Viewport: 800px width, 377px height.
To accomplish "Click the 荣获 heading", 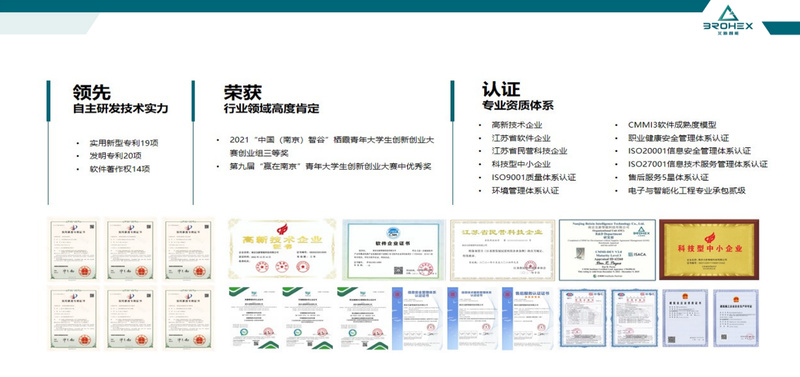I will tap(243, 92).
